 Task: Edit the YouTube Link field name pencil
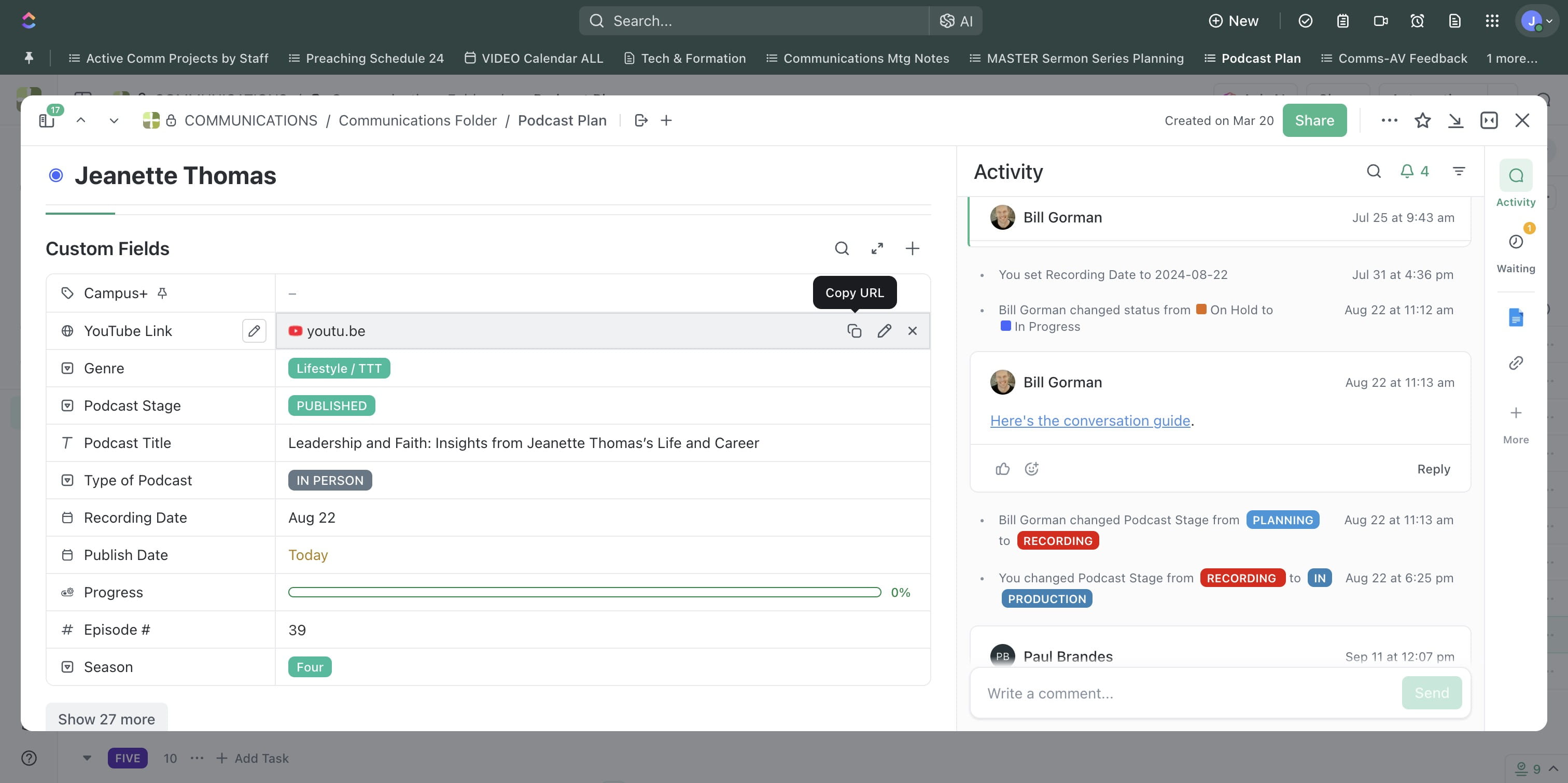click(x=254, y=331)
